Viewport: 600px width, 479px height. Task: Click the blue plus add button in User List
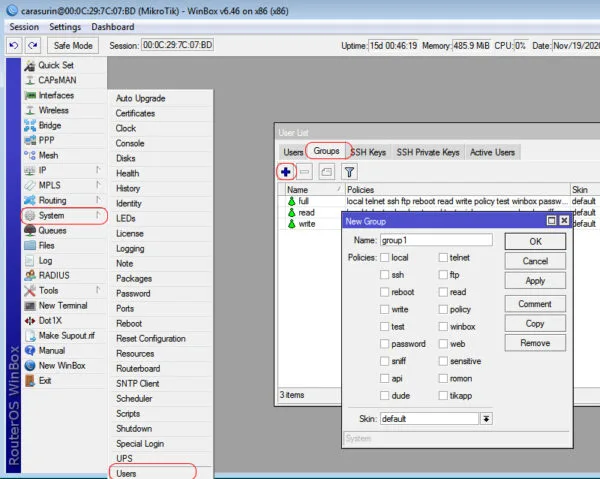[x=287, y=172]
